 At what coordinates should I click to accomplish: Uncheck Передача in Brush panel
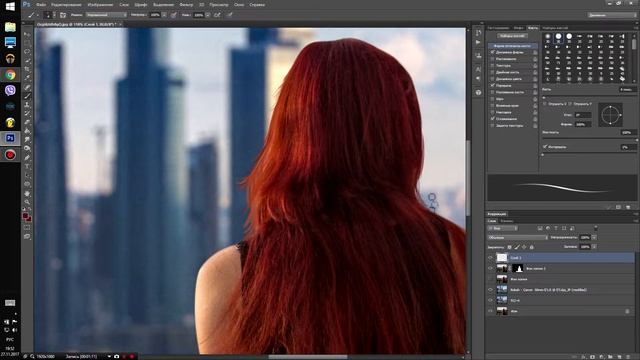[493, 85]
